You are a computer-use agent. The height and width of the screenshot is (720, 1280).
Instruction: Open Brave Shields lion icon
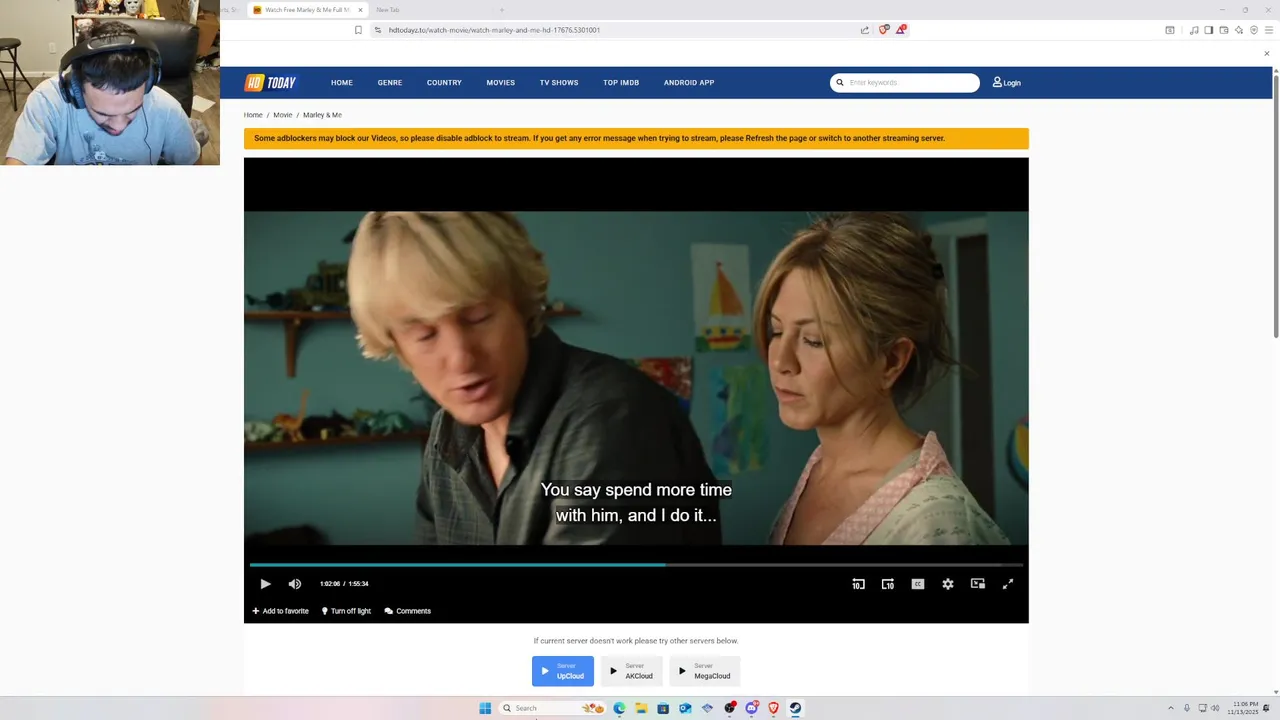point(884,30)
